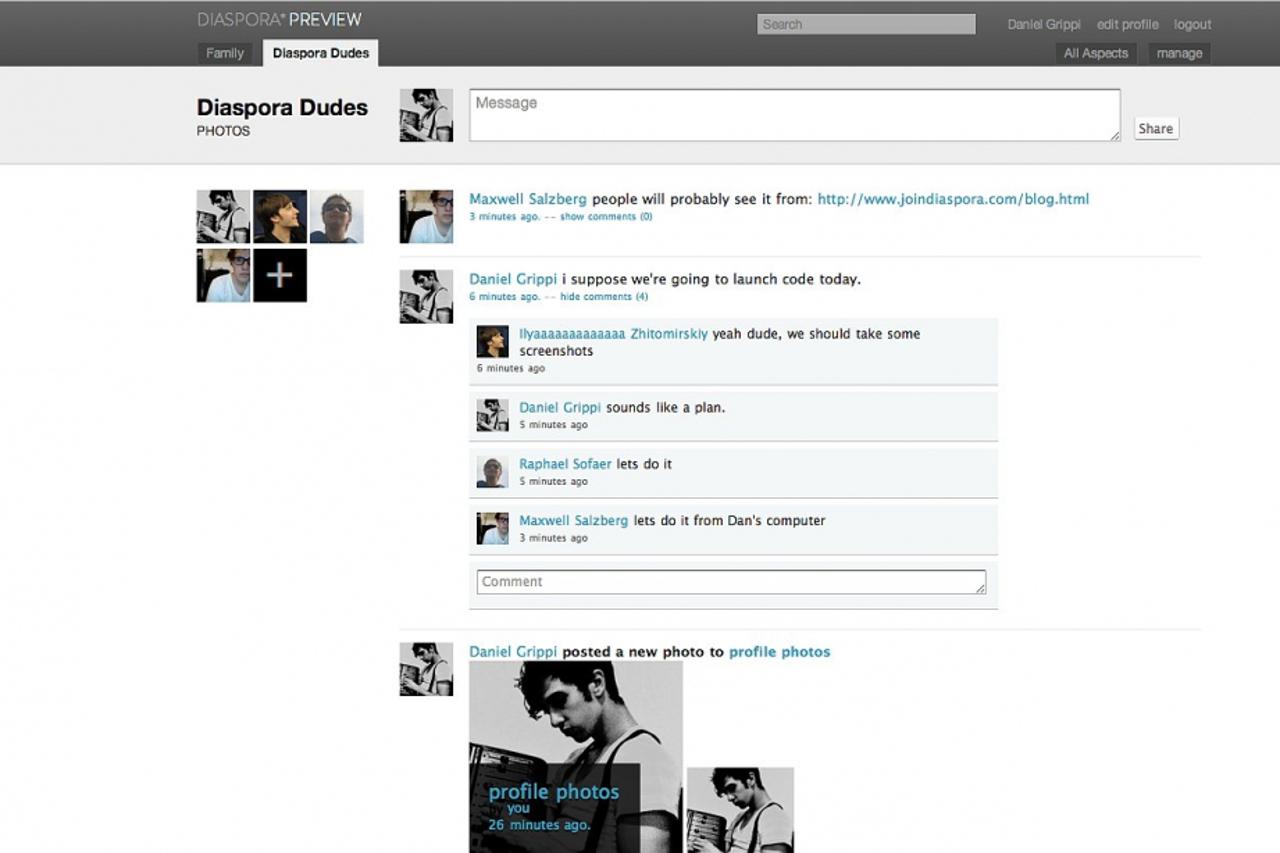Click the manage aspects button
Screen dimensions: 1280x853
point(1179,53)
